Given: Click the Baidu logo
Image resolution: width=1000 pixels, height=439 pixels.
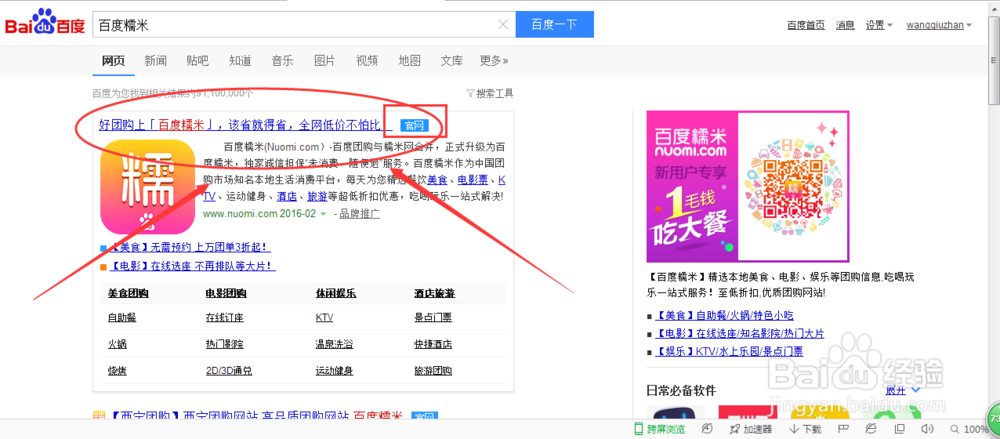Looking at the screenshot, I should click(x=45, y=23).
